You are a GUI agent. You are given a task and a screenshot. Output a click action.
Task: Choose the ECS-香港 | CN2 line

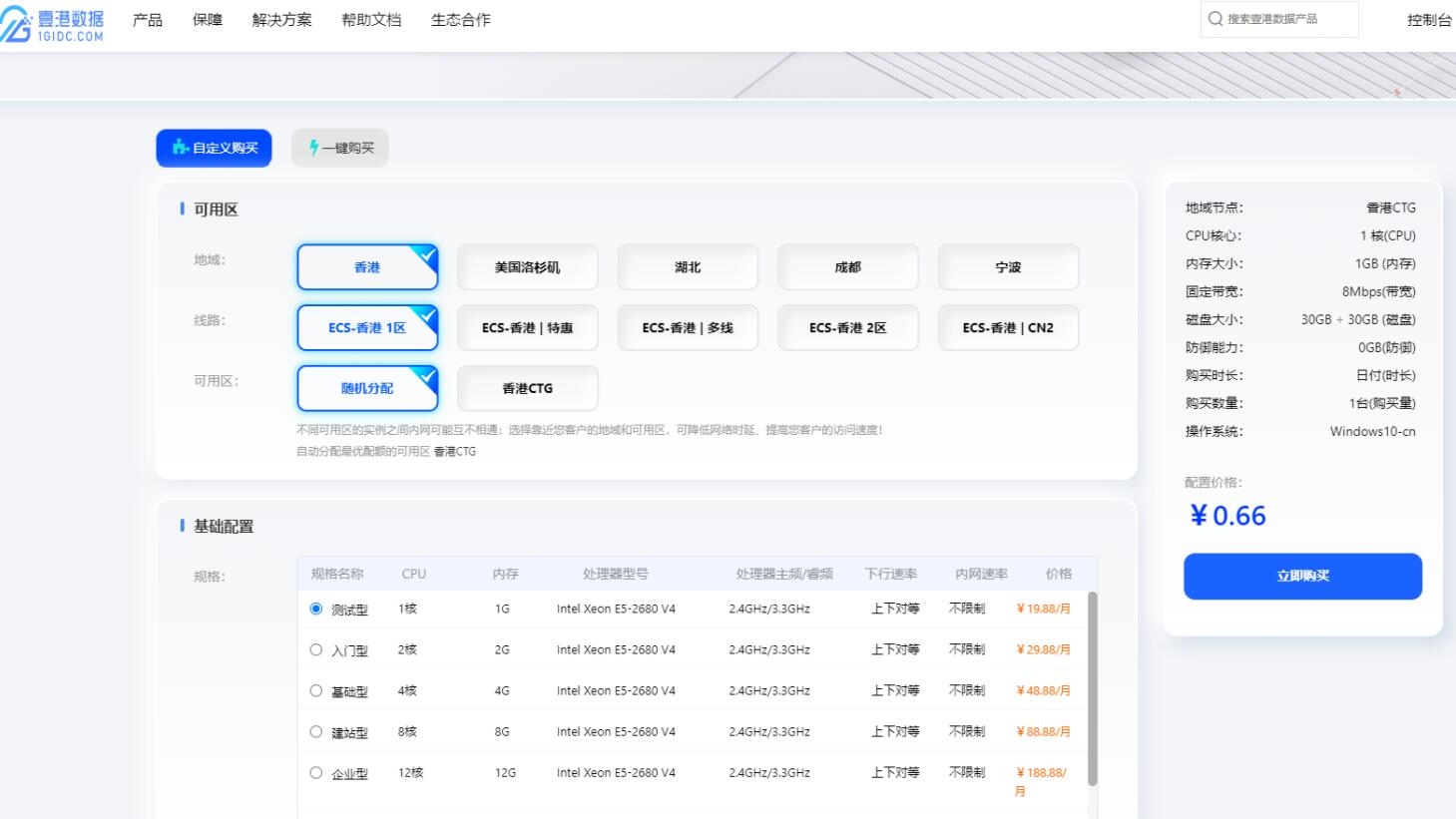pyautogui.click(x=1008, y=328)
